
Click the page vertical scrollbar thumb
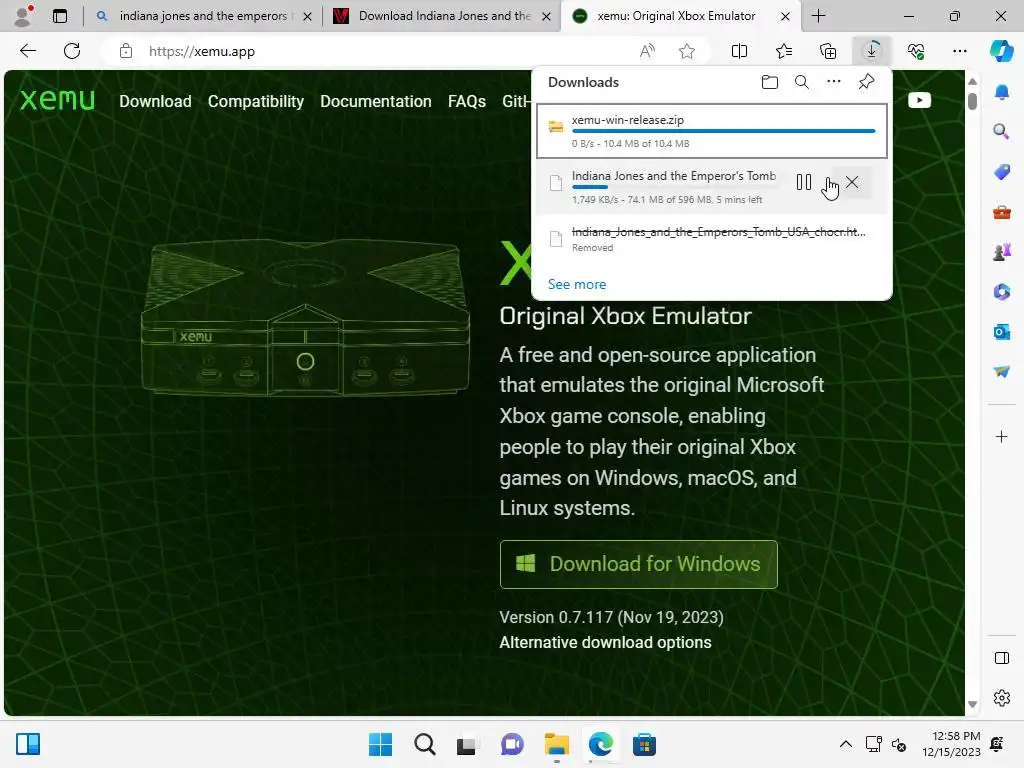[x=972, y=101]
